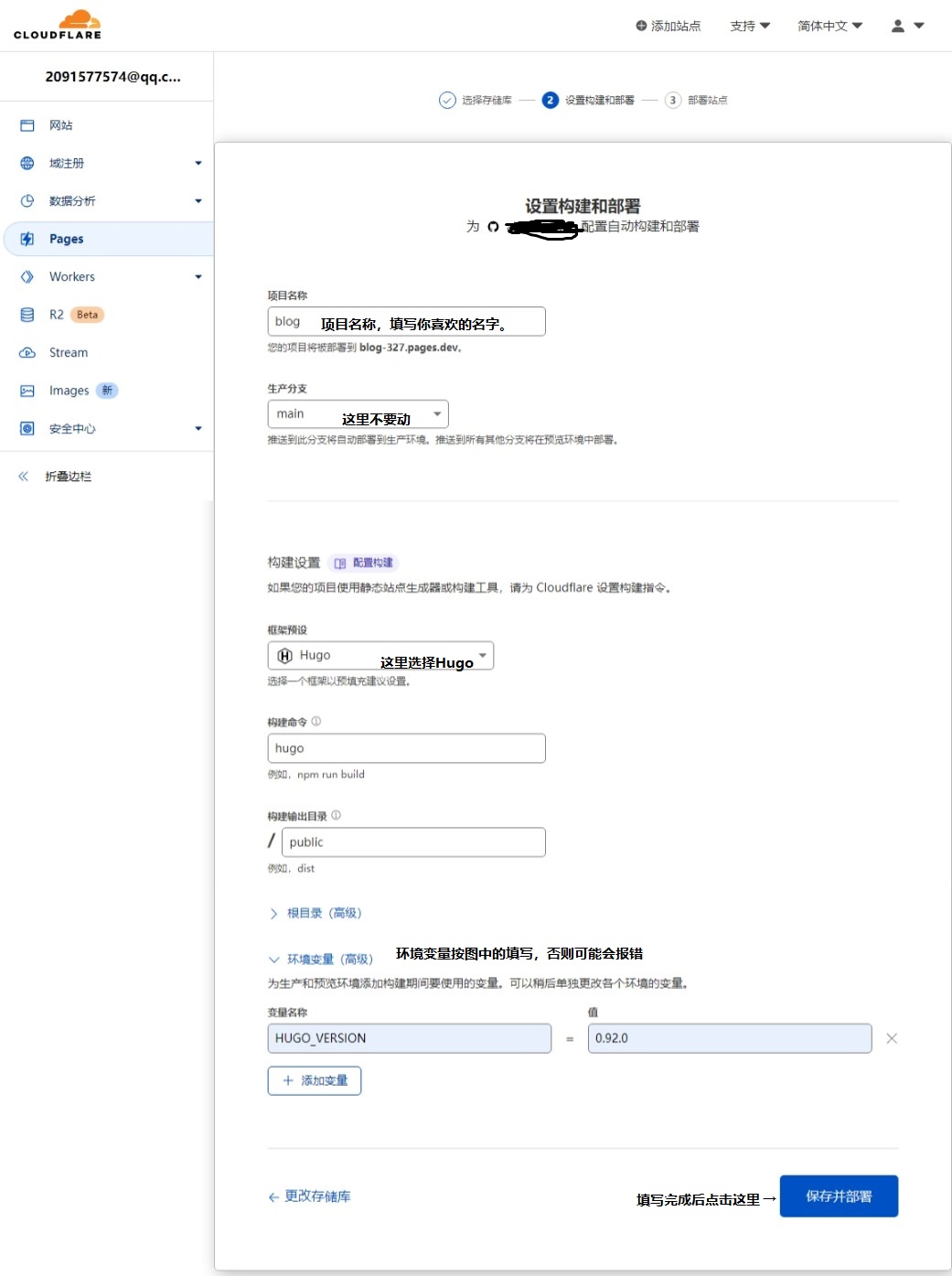Click the 项目名称 input field
The image size is (952, 1276).
coord(406,321)
